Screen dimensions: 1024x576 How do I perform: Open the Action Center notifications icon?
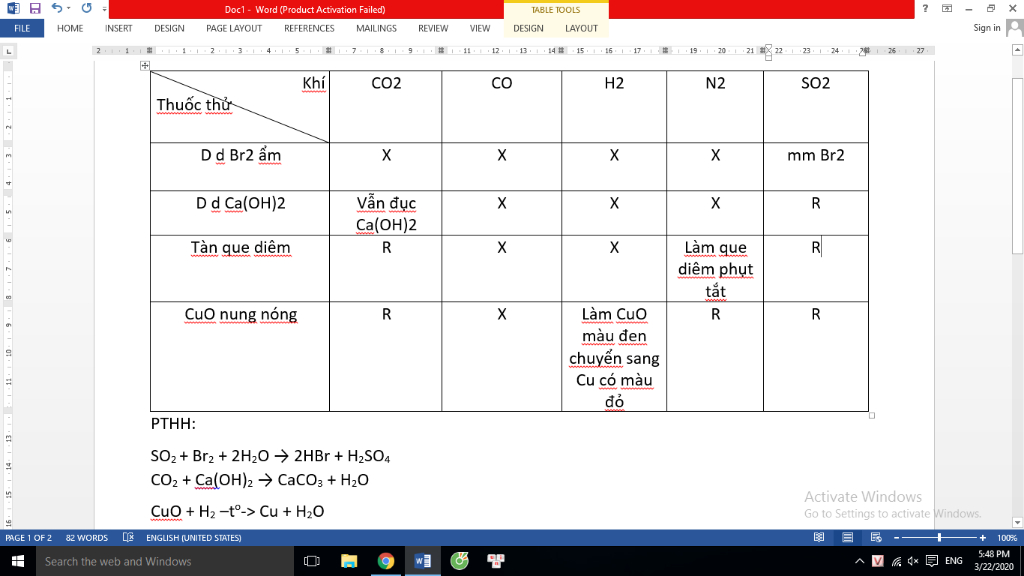click(x=932, y=561)
